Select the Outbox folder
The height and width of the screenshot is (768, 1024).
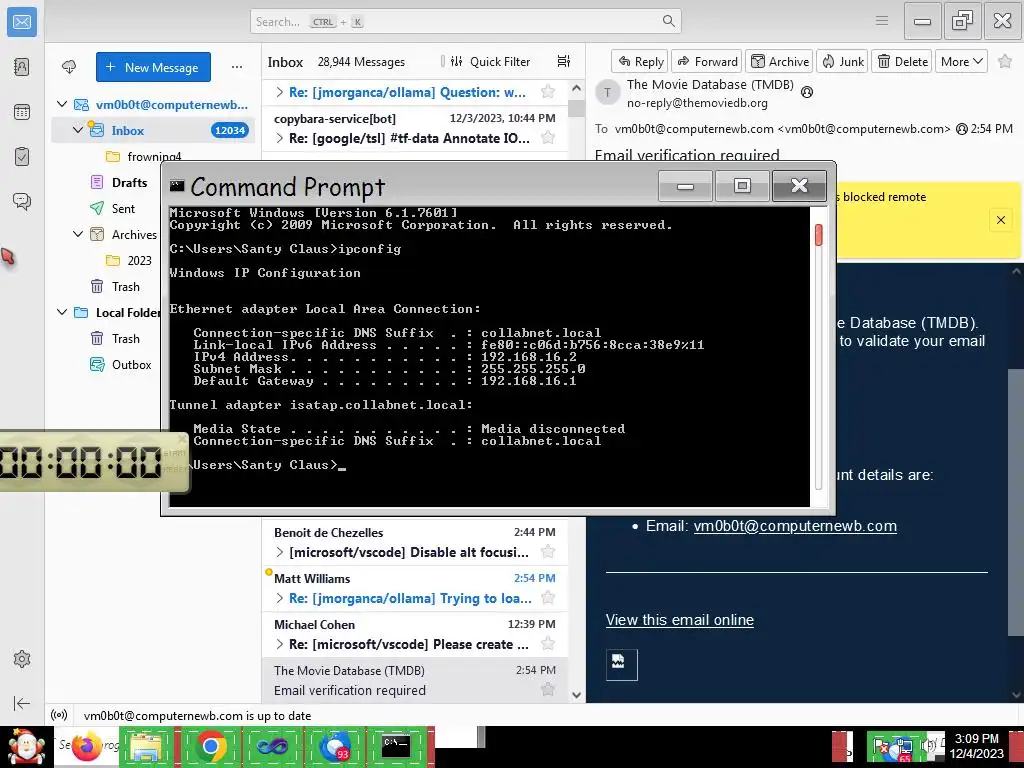[131, 364]
